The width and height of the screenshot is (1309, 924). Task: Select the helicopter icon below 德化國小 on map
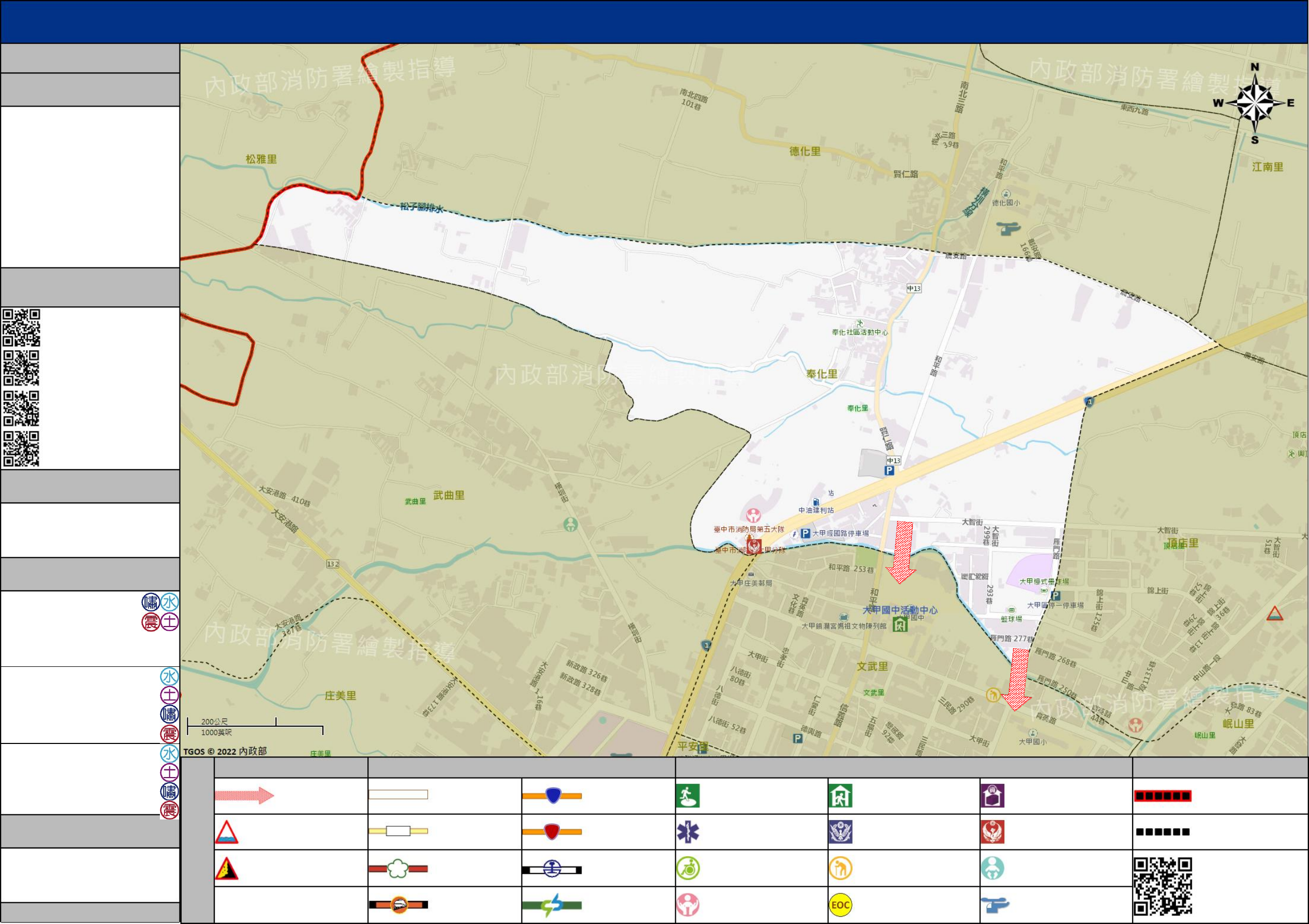[x=1008, y=229]
